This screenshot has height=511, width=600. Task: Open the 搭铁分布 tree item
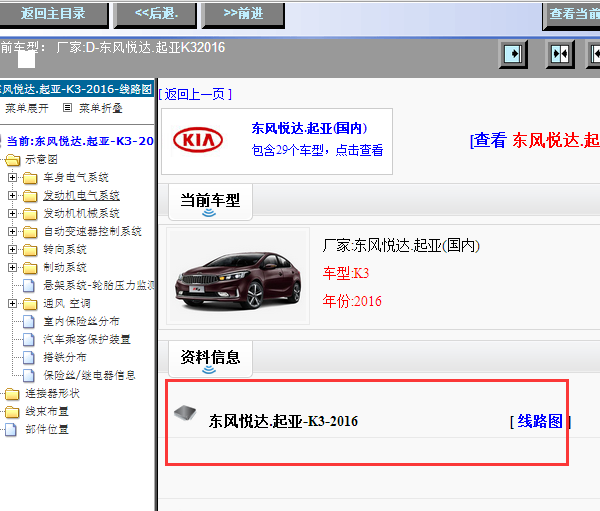click(x=65, y=357)
